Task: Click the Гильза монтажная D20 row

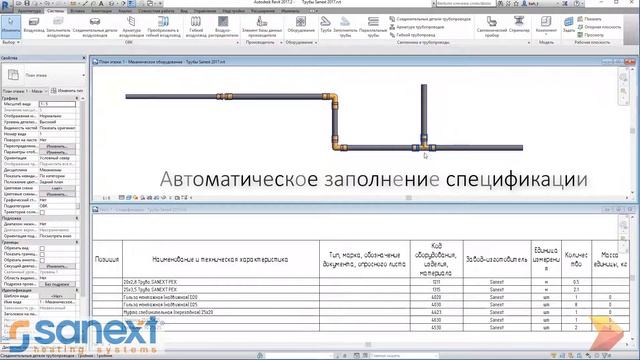Action: click(361, 297)
